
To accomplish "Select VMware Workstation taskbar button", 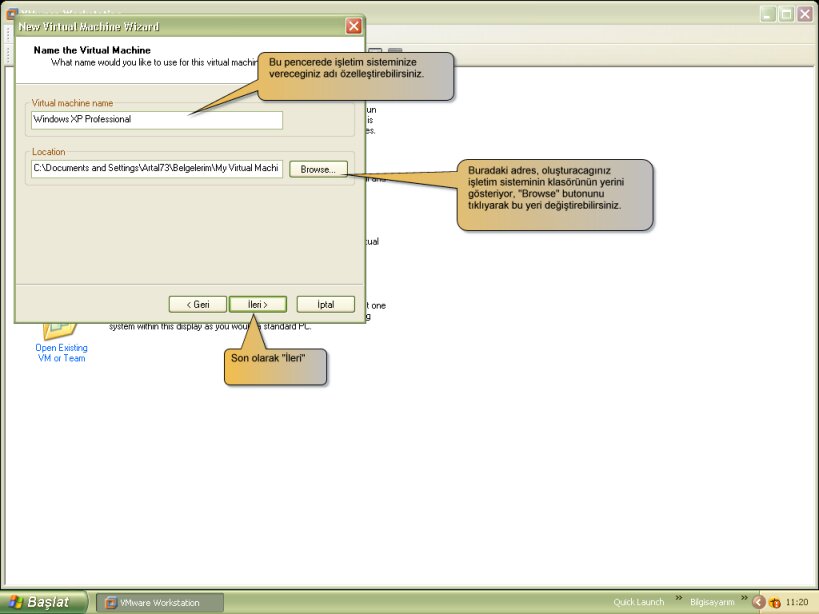I will tap(160, 603).
